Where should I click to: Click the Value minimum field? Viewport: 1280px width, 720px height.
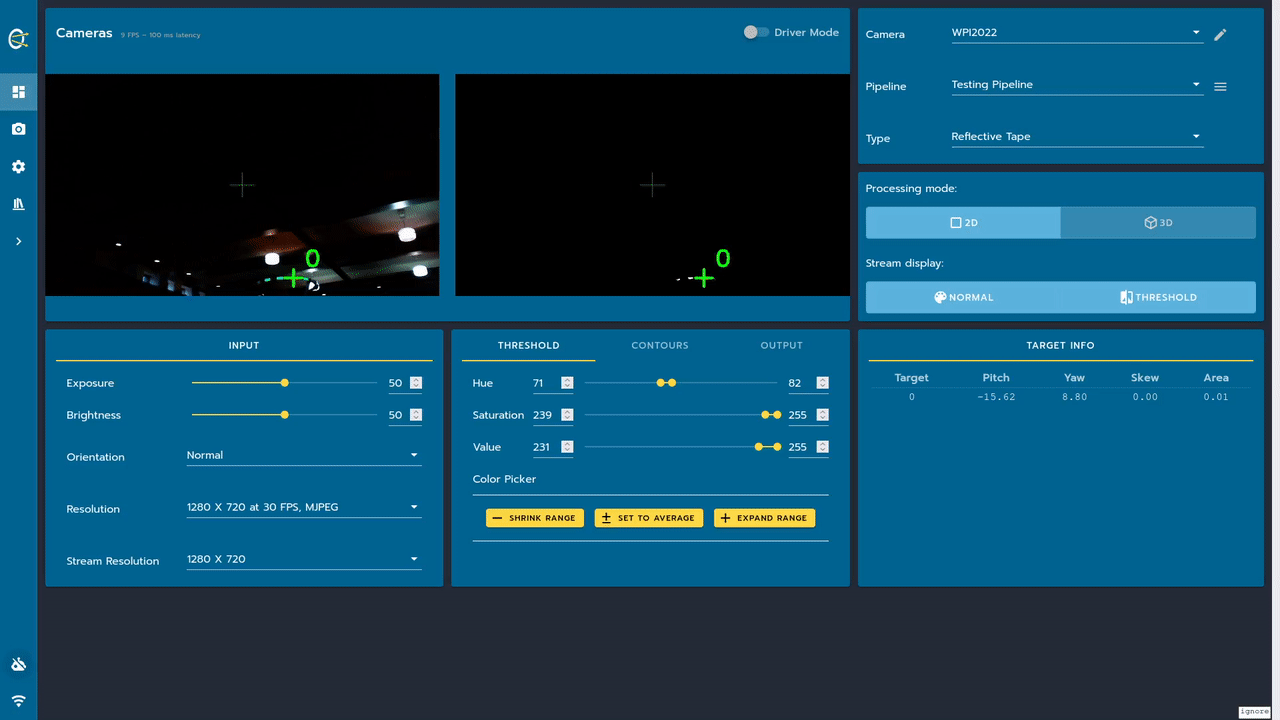point(553,447)
